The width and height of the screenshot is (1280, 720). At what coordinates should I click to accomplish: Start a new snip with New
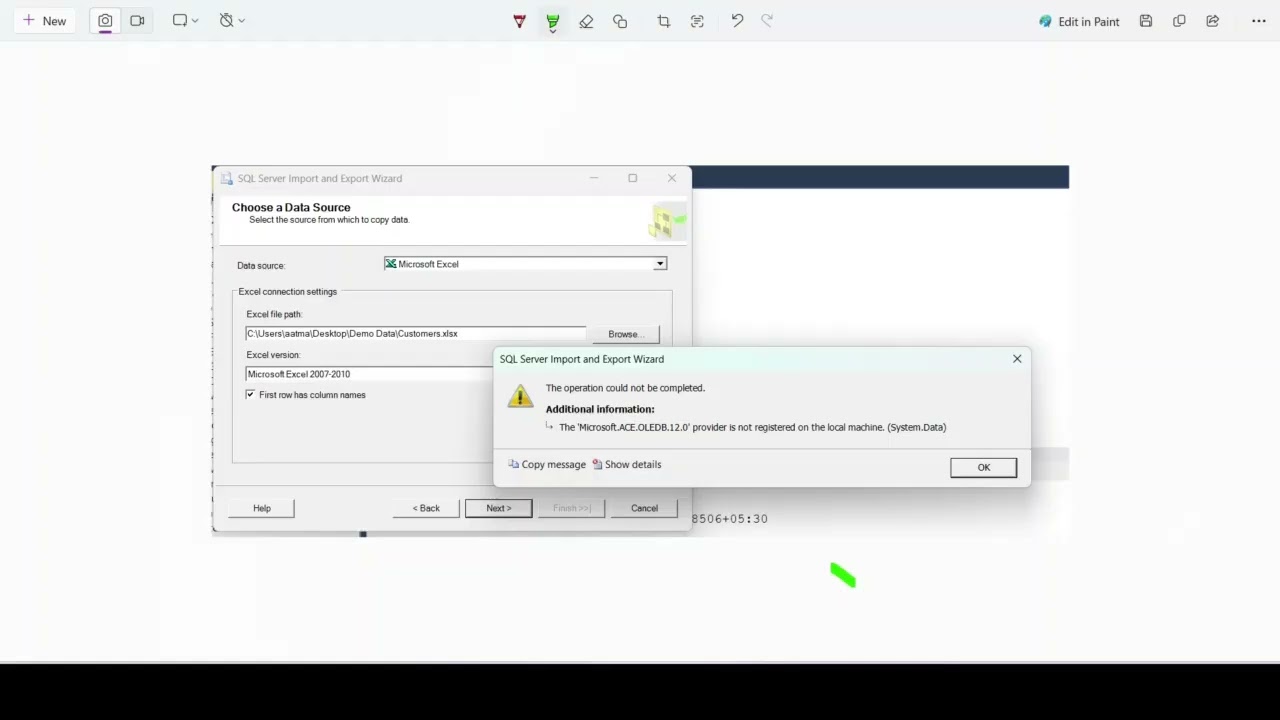coord(44,21)
